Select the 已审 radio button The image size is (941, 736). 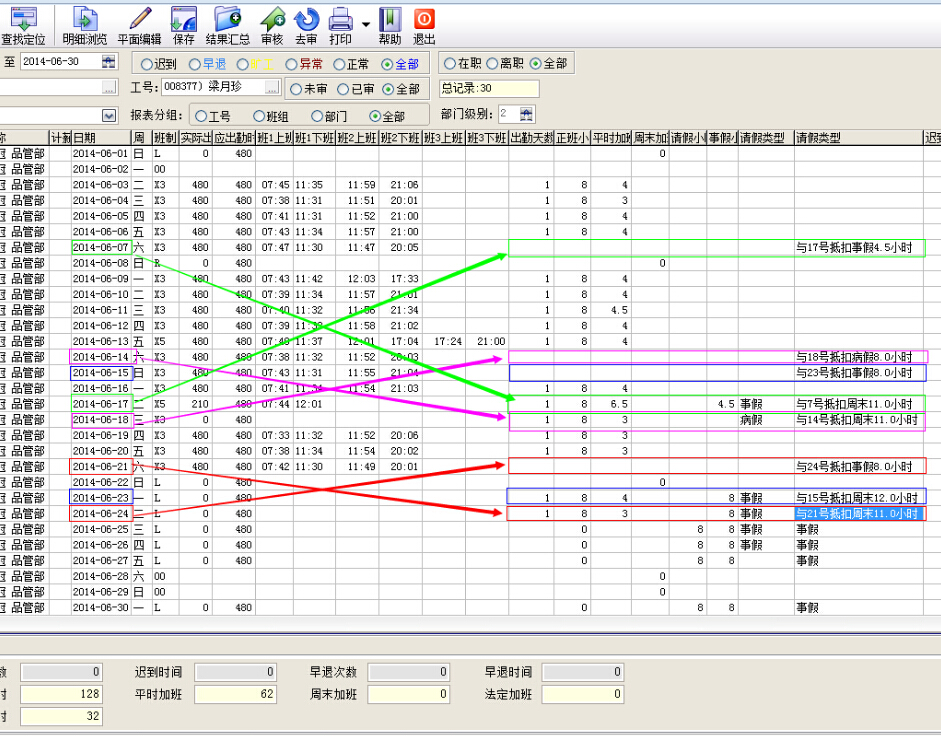[343, 89]
